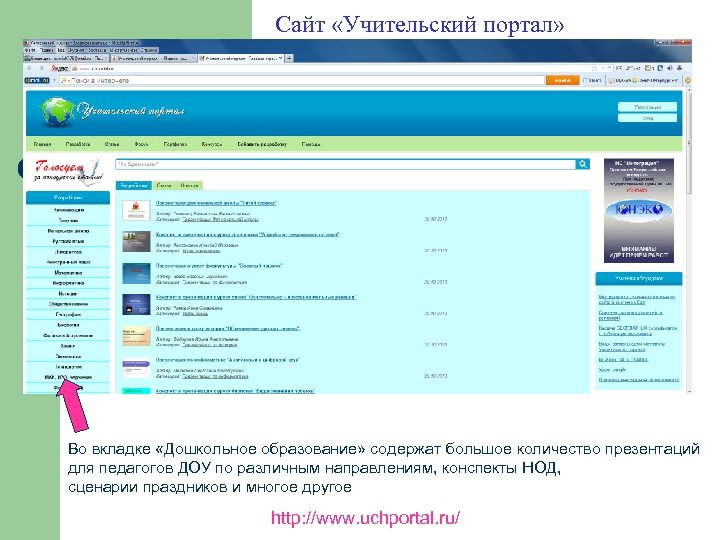Open the Инструменты browser menu
The height and width of the screenshot is (540, 720).
[x=123, y=50]
